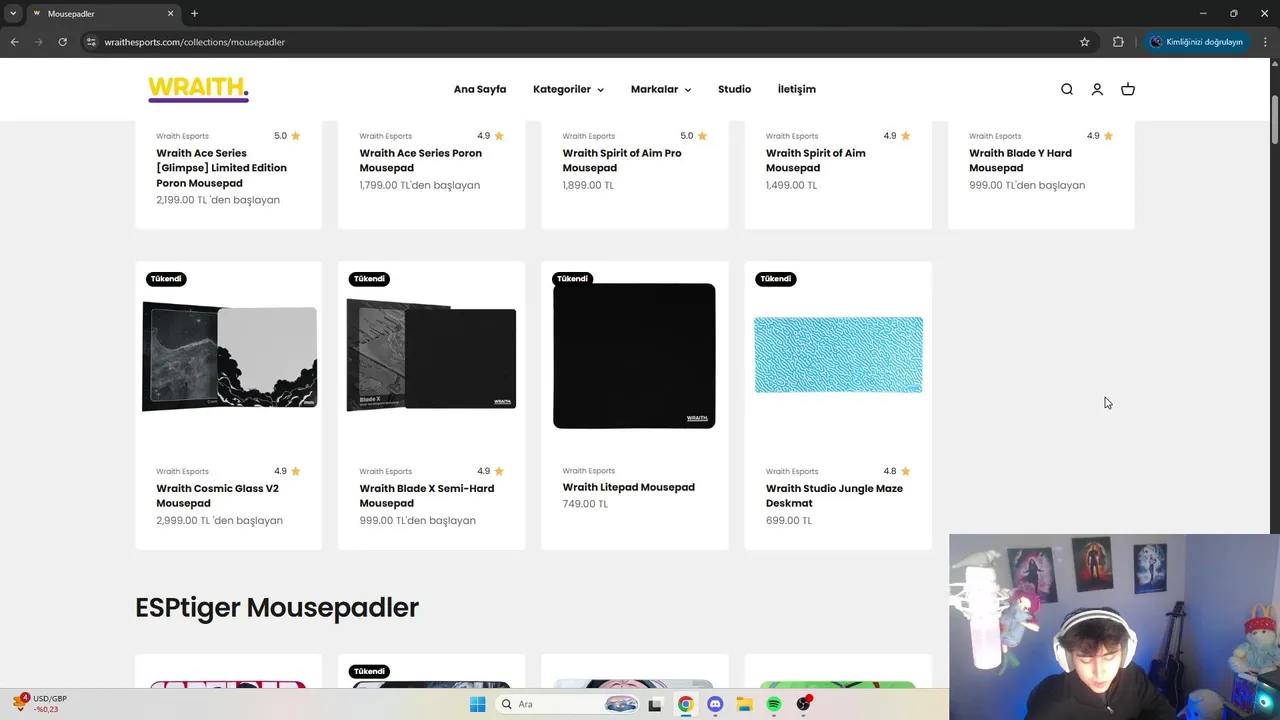Click the Jungle Maze Deskmat image
This screenshot has width=1280, height=720.
pos(838,355)
